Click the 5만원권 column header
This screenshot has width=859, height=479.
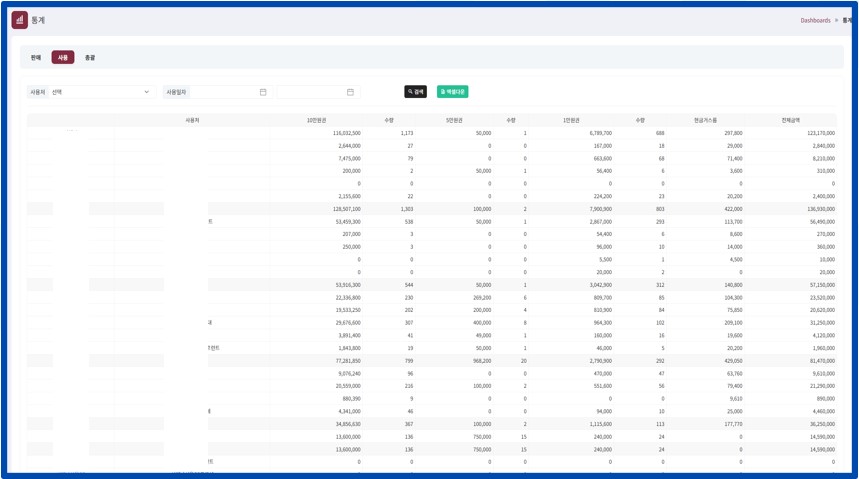[x=456, y=120]
